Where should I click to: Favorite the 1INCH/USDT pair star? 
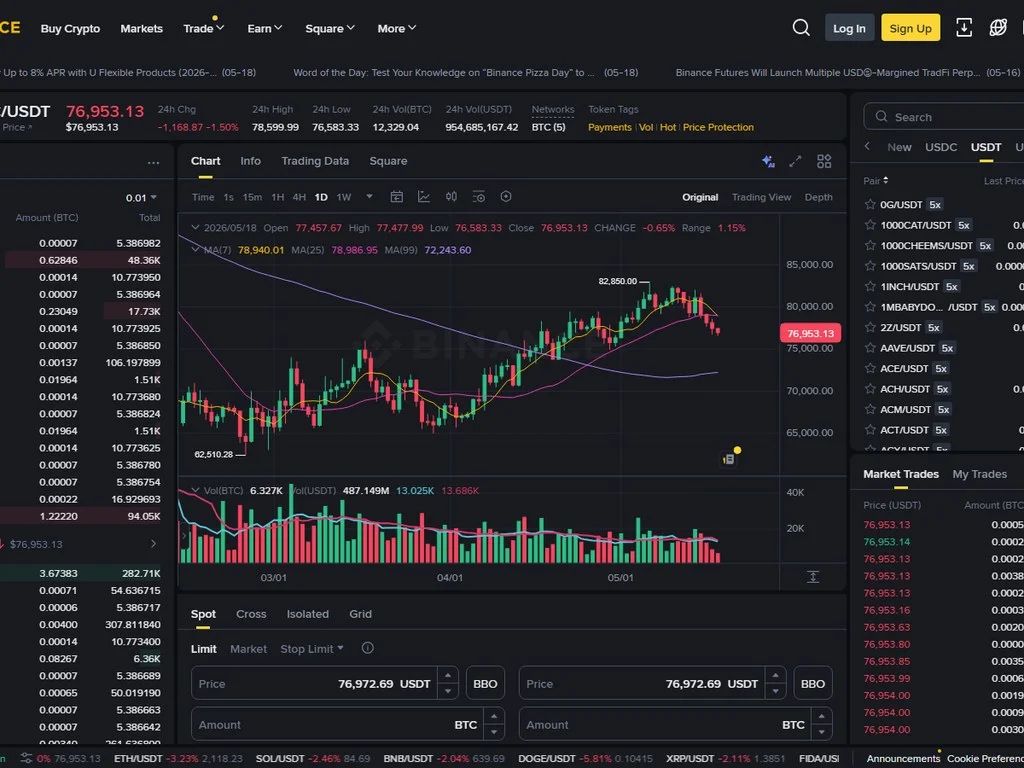[870, 286]
